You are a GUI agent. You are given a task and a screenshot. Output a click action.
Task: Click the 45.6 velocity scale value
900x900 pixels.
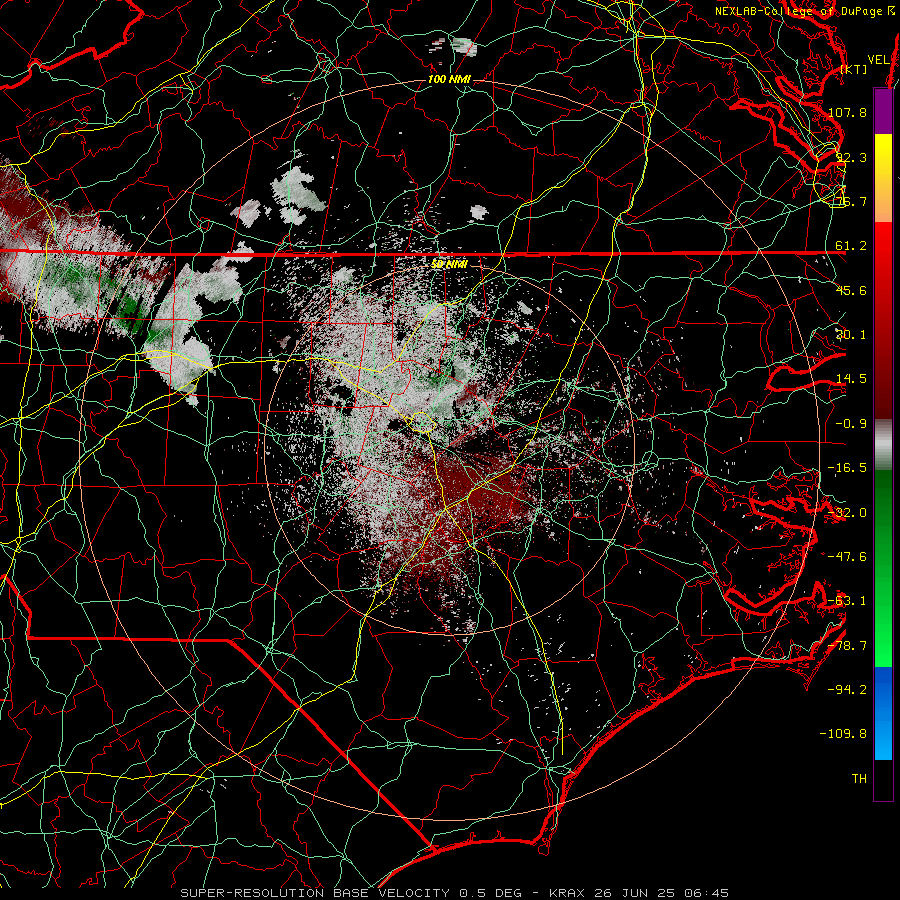click(851, 290)
